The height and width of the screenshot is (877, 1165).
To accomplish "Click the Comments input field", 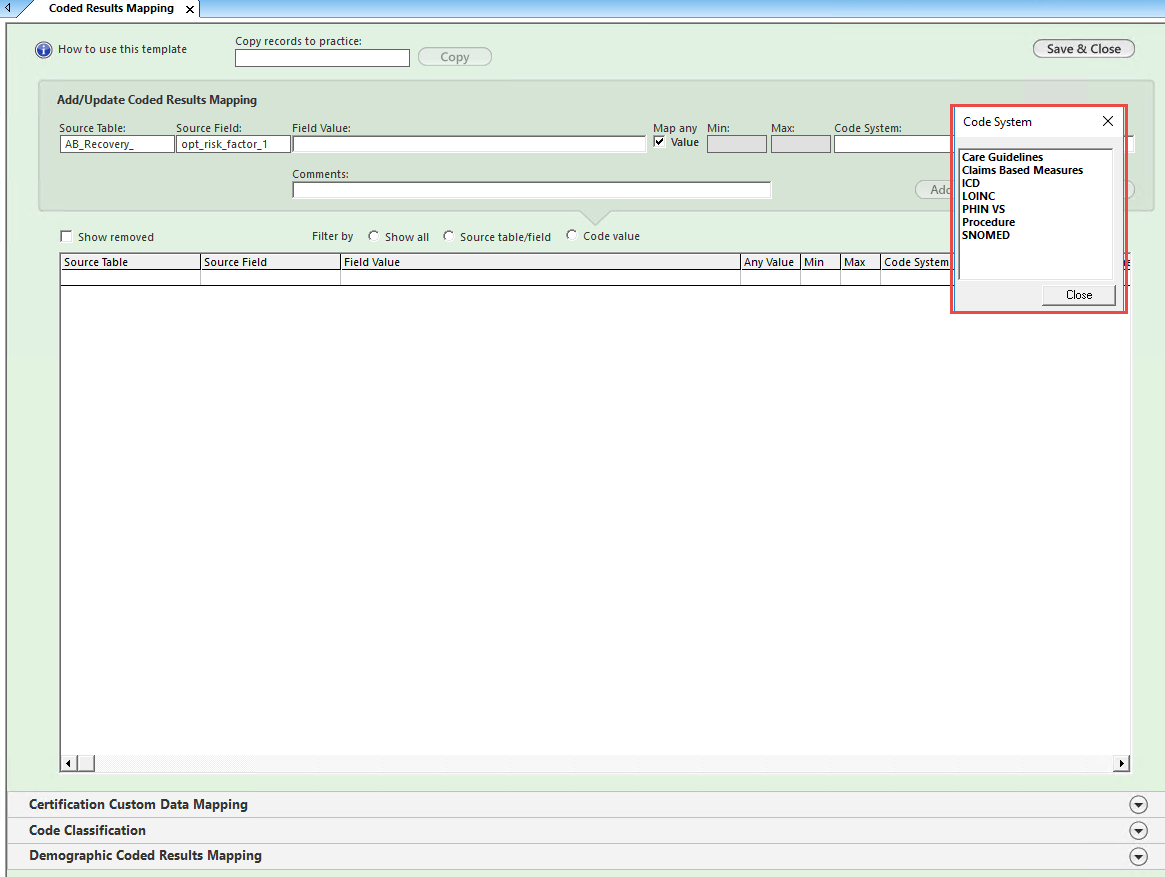I will click(x=532, y=190).
